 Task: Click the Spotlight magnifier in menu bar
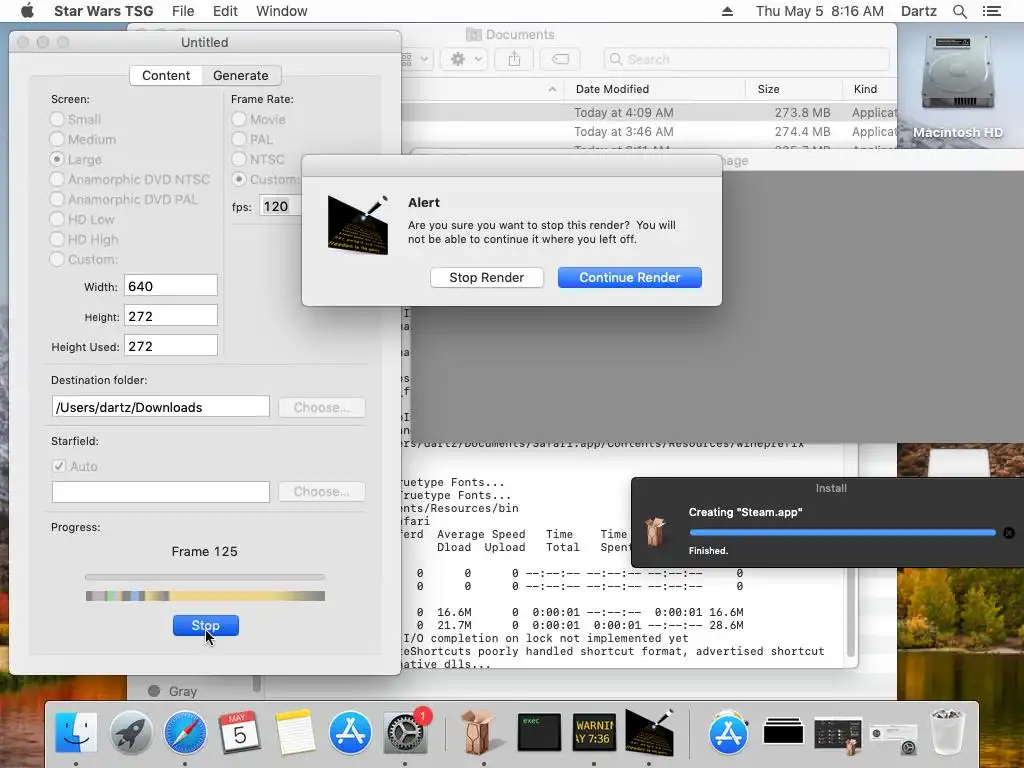[959, 11]
